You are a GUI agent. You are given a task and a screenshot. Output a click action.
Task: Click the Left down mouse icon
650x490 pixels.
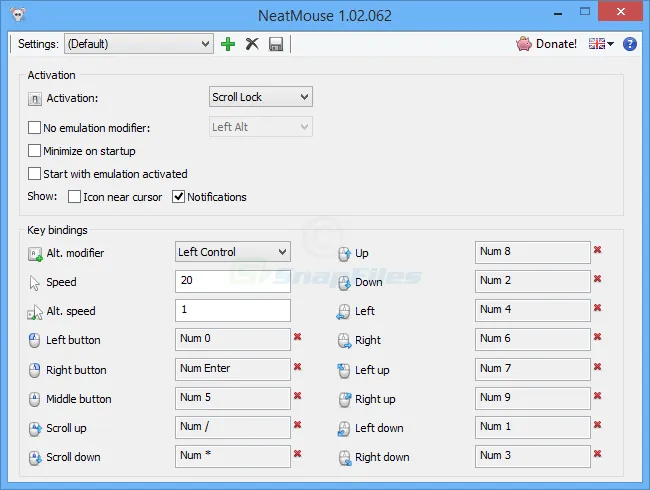point(344,429)
